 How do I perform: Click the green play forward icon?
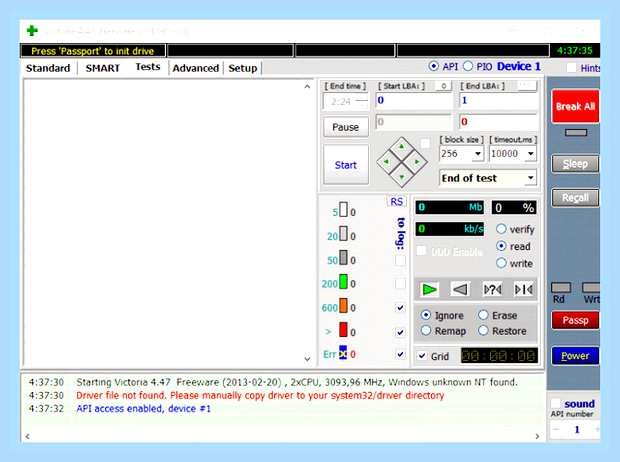429,290
